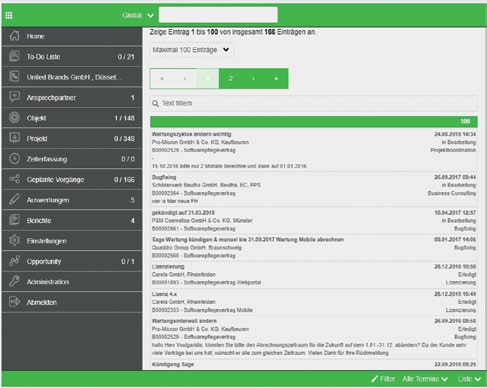Screen dimensions: 487x388
Task: Expand the Alle Termine dropdown
Action: point(425,379)
